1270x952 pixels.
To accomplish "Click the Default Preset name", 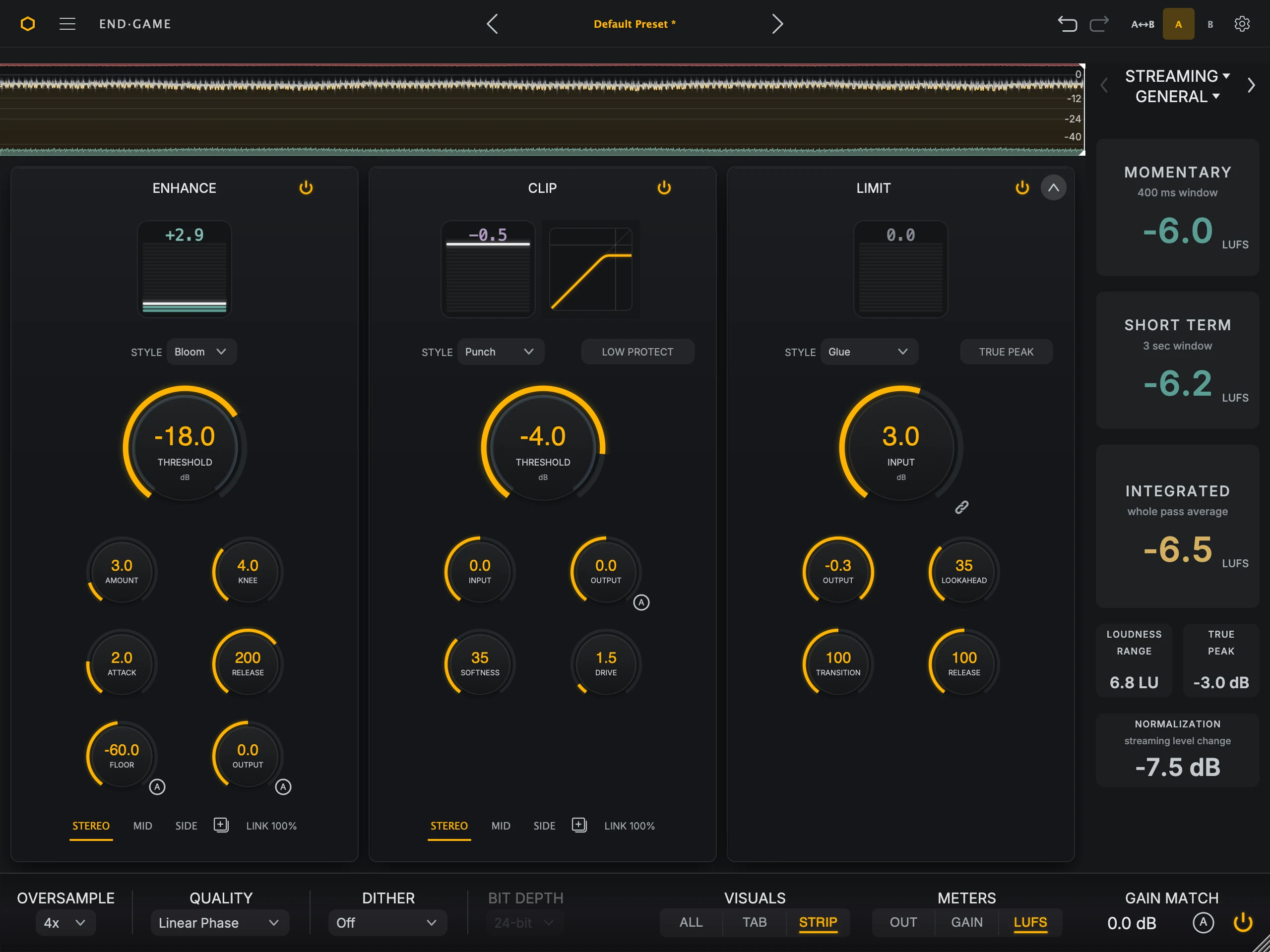I will pyautogui.click(x=635, y=24).
